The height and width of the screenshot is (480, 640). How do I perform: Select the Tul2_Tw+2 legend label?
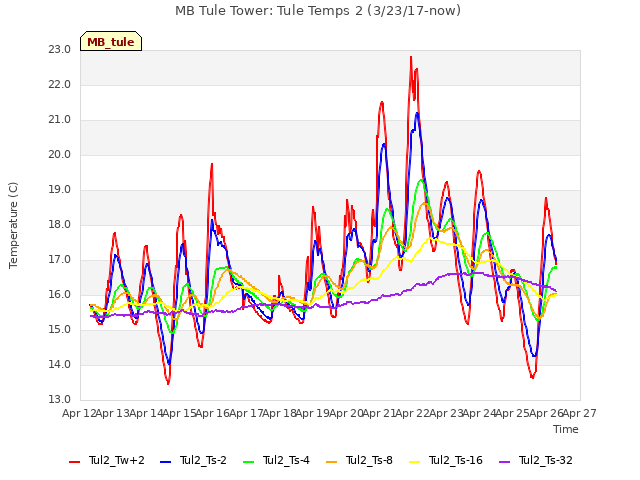click(117, 460)
